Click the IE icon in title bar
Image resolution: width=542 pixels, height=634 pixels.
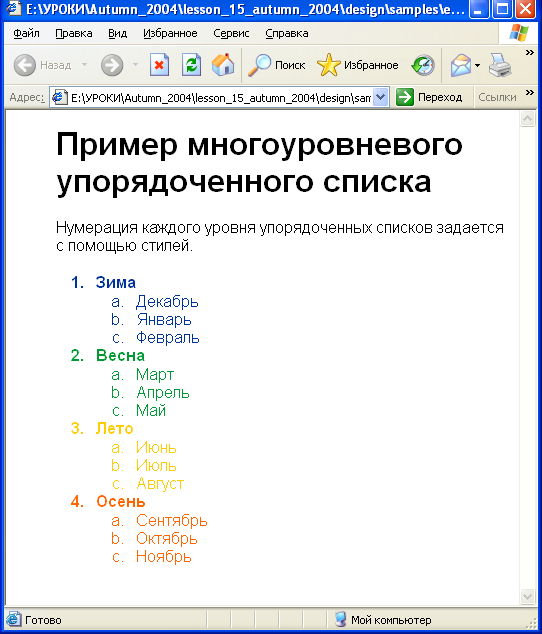(x=13, y=8)
